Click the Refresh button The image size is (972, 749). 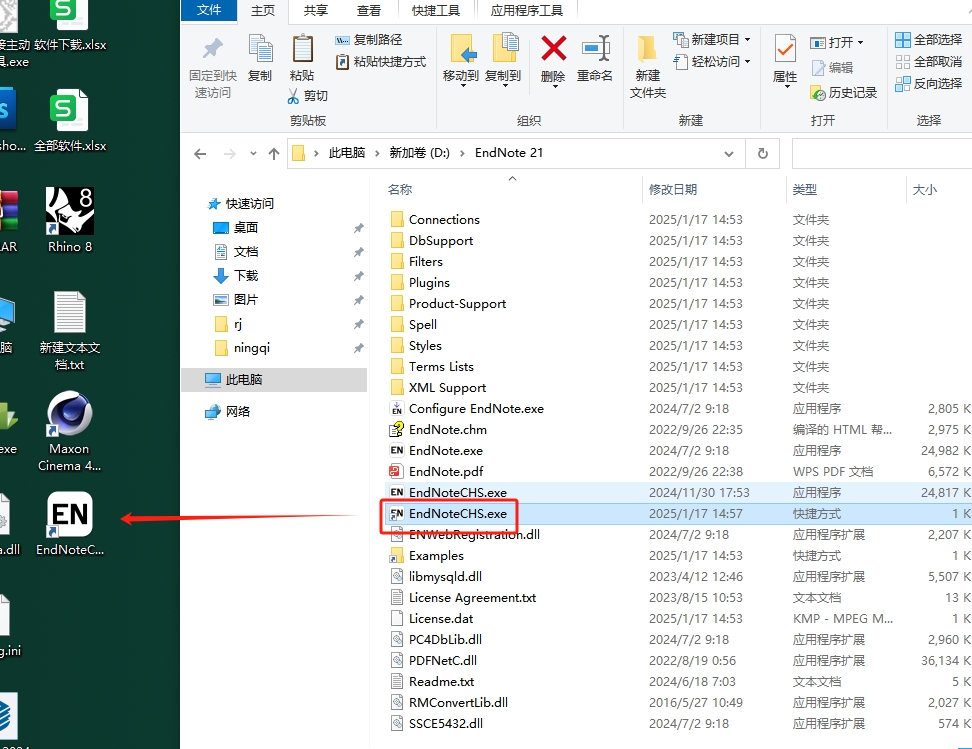pos(762,153)
